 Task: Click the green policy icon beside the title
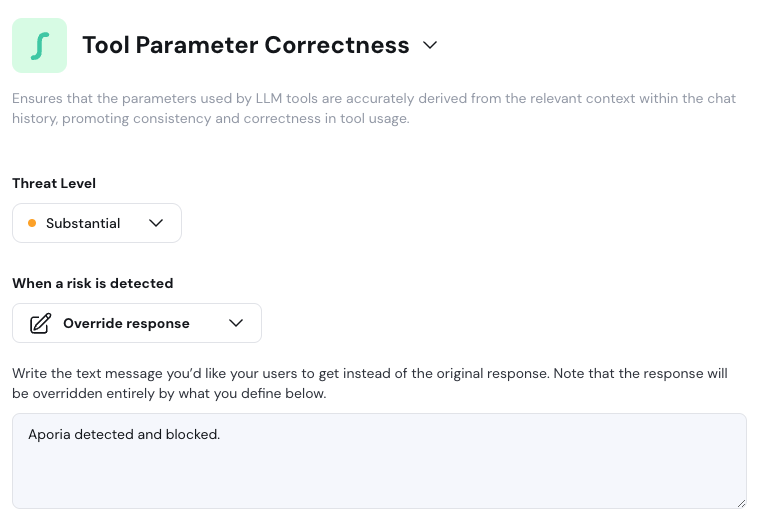coord(39,46)
